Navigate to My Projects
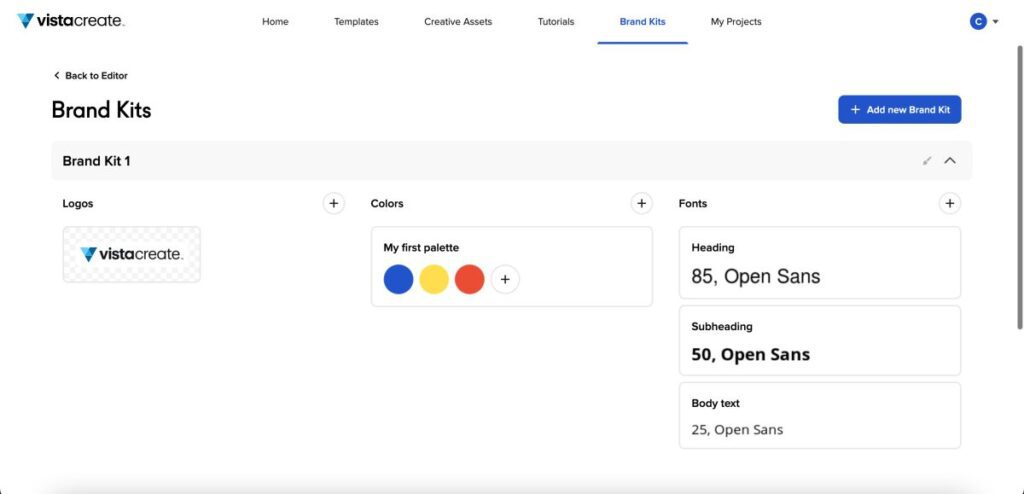 [736, 22]
